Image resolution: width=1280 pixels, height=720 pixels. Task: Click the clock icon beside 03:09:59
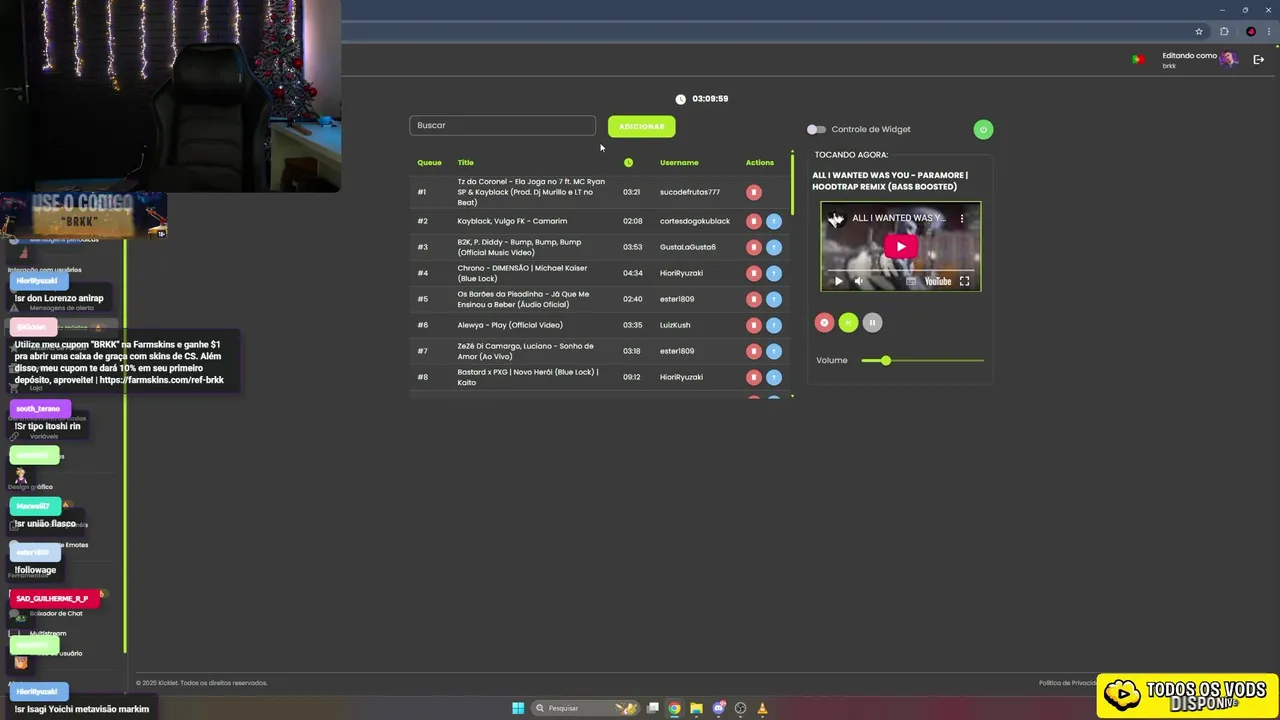click(680, 99)
